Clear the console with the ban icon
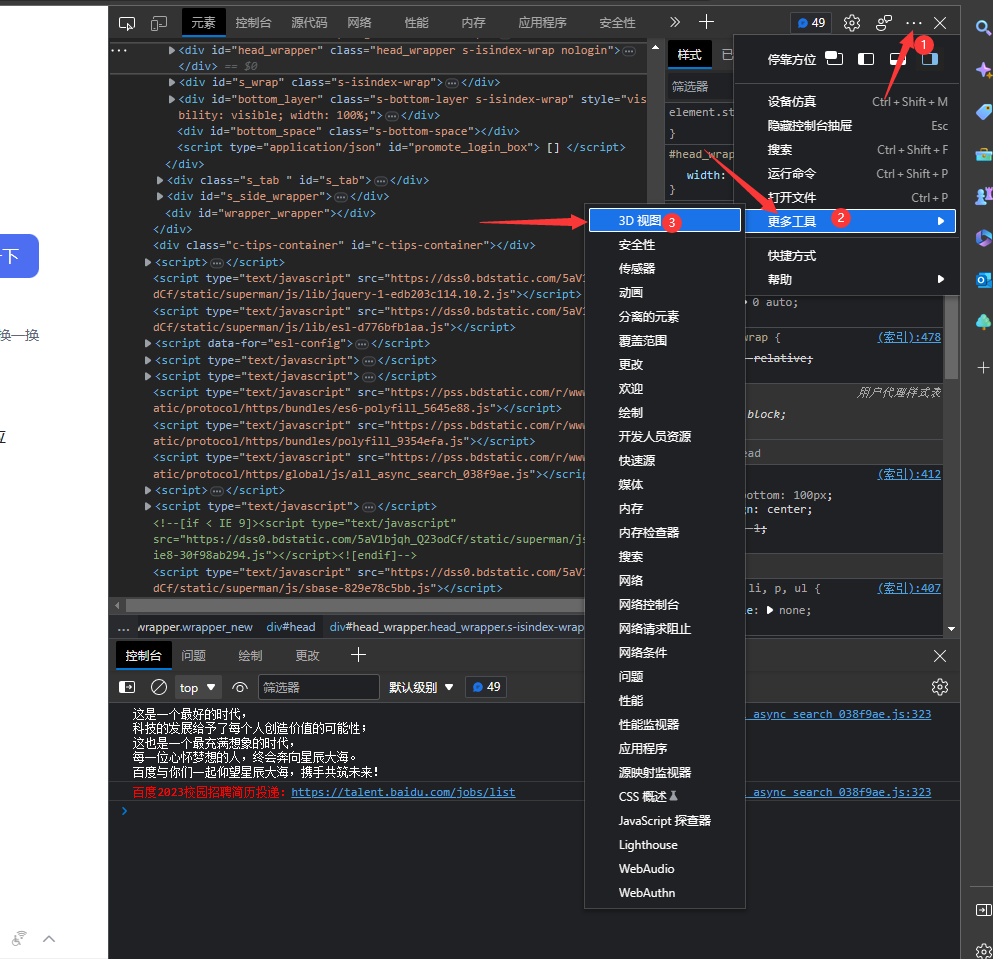 click(159, 687)
